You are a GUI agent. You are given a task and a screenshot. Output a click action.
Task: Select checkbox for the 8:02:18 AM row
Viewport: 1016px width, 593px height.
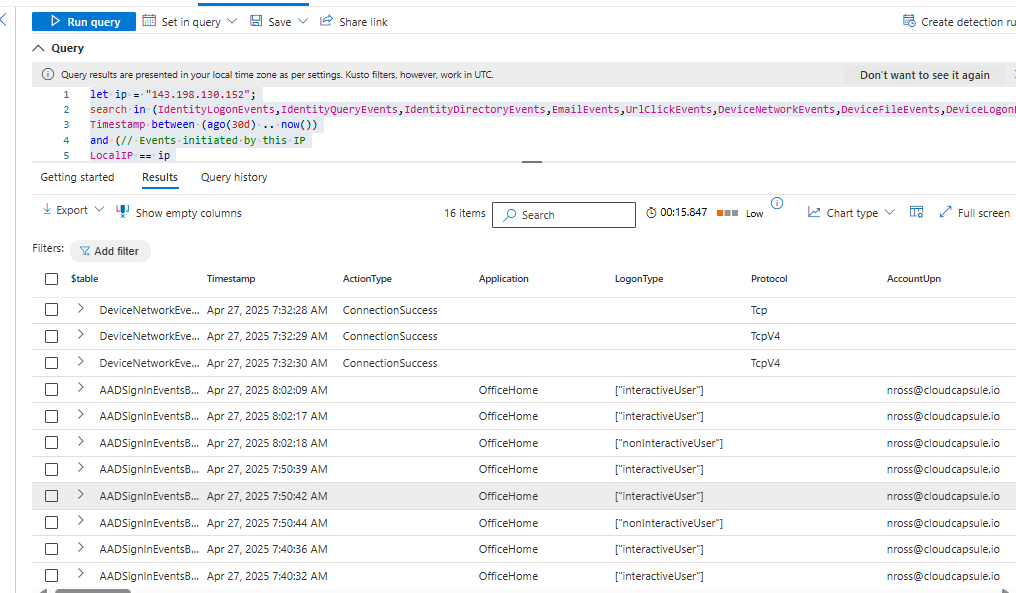52,443
